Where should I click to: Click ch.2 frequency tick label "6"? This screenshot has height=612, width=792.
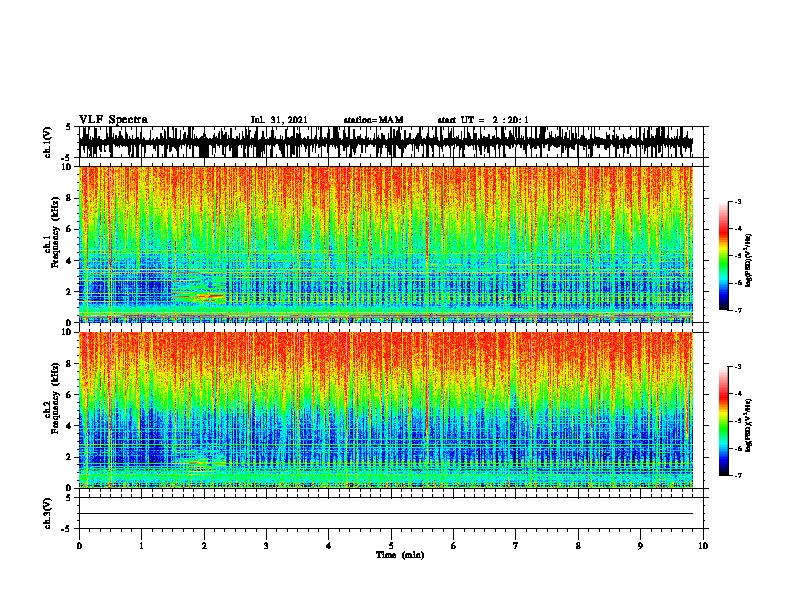(x=70, y=395)
